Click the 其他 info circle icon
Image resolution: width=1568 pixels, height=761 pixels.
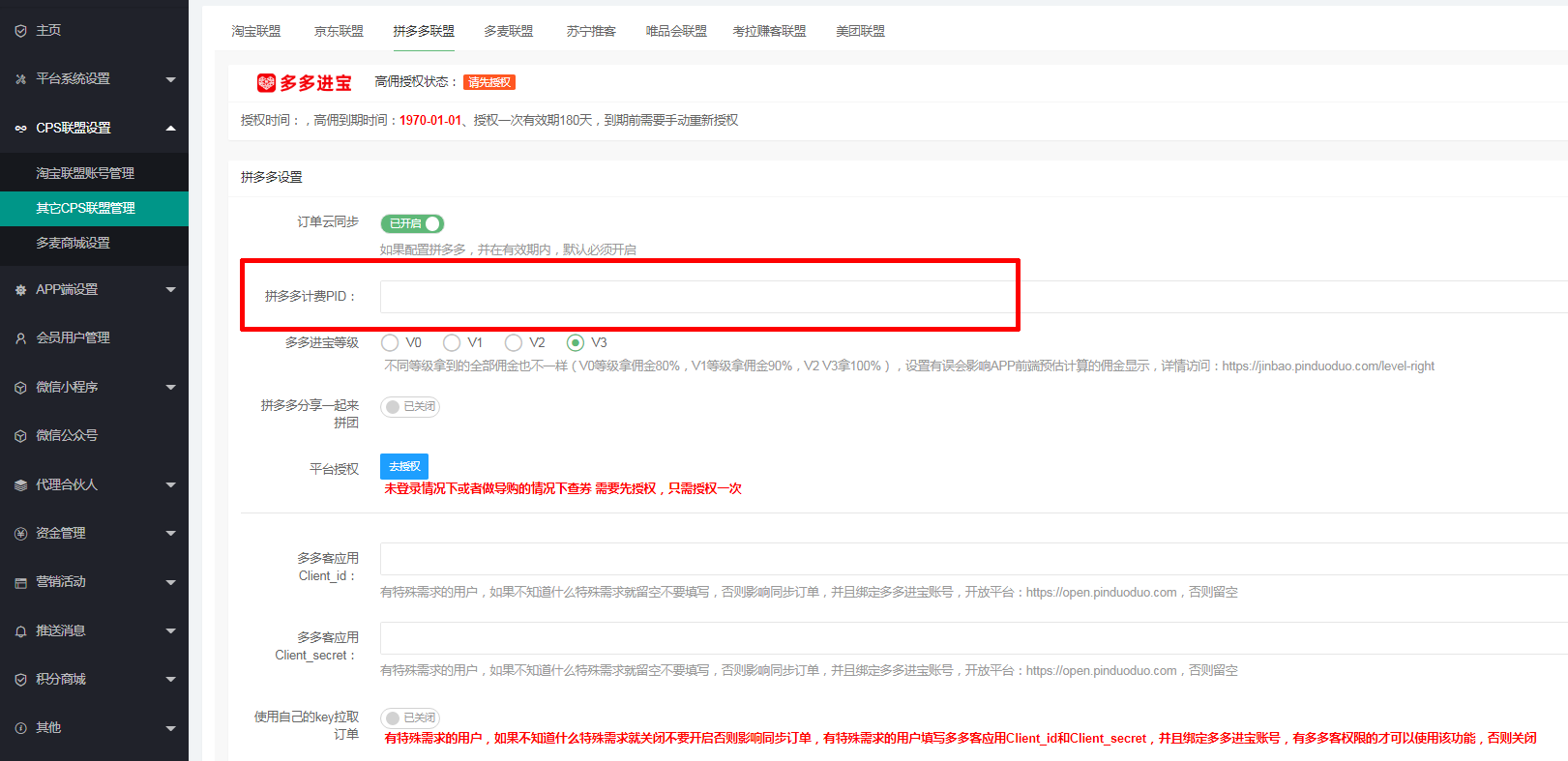coord(20,728)
